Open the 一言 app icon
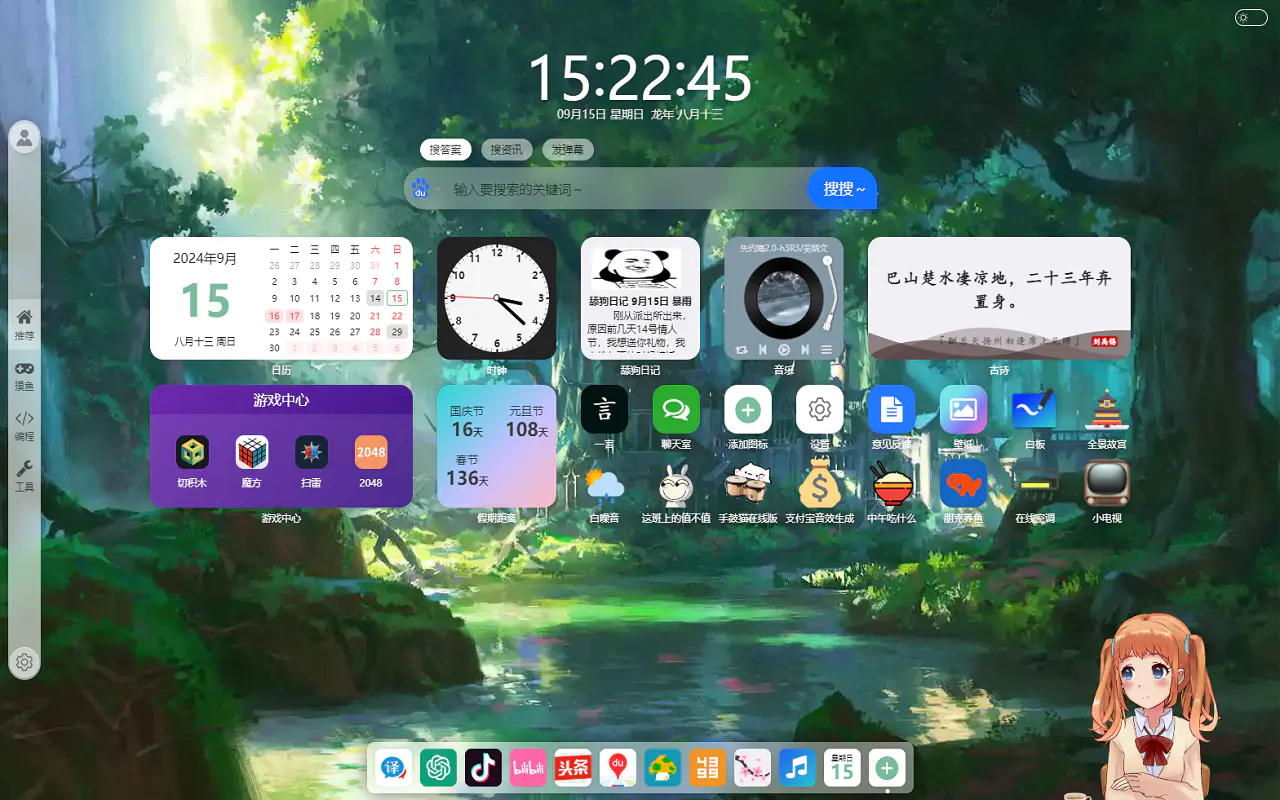Screen dimensions: 1280x800 click(x=604, y=409)
